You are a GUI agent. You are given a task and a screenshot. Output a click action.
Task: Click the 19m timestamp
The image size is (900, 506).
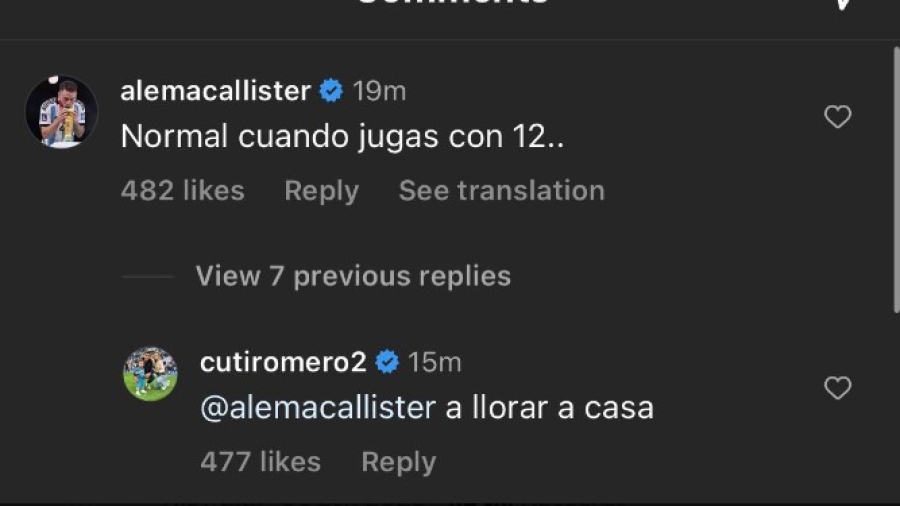point(380,91)
